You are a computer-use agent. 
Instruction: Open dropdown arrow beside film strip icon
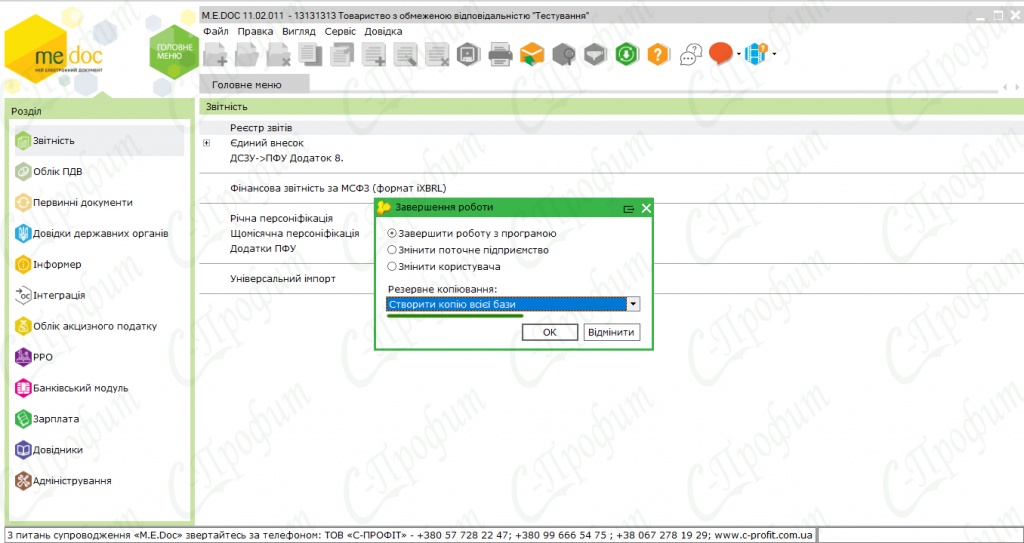coord(774,54)
